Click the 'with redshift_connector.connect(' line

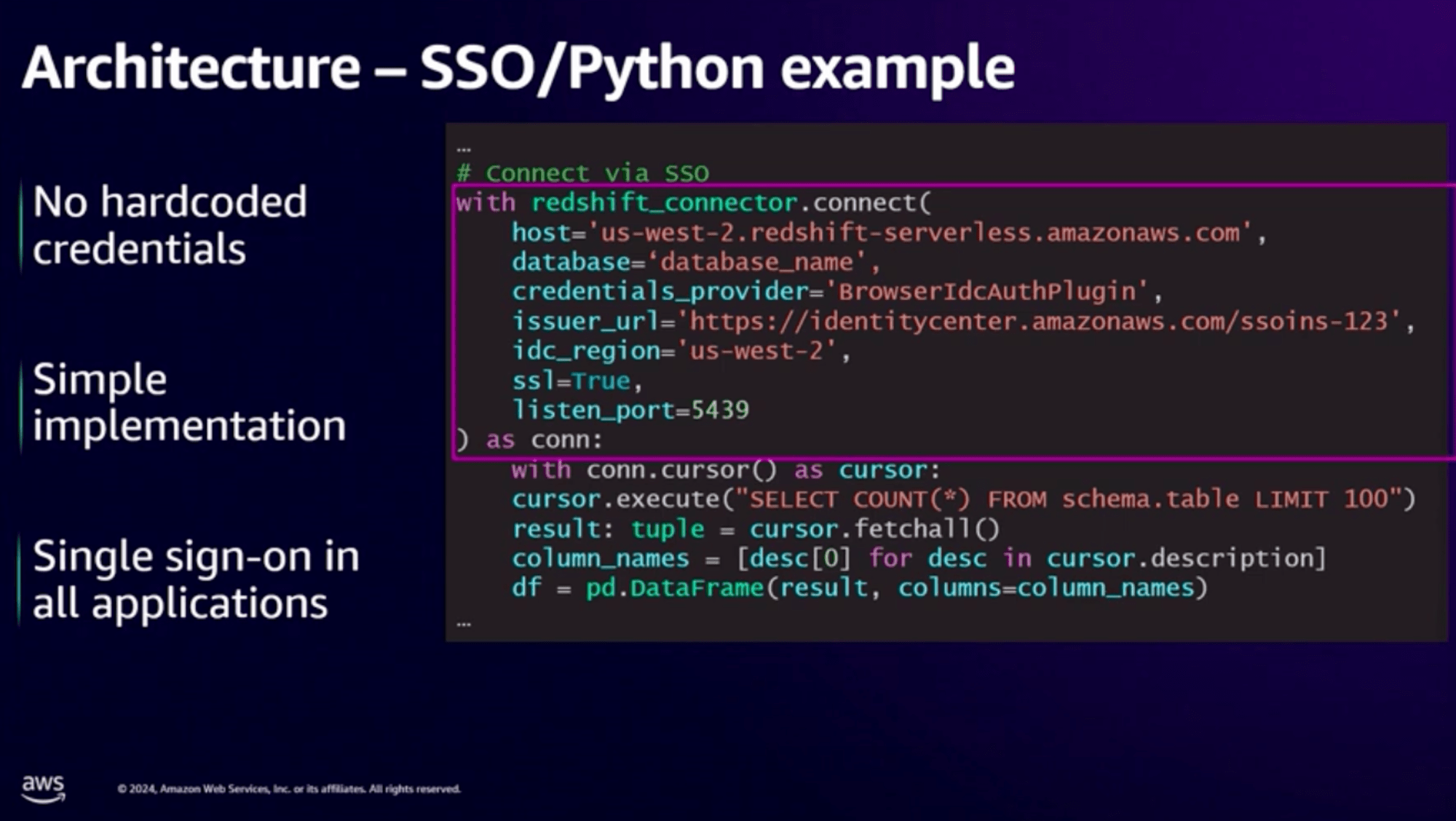pyautogui.click(x=694, y=203)
